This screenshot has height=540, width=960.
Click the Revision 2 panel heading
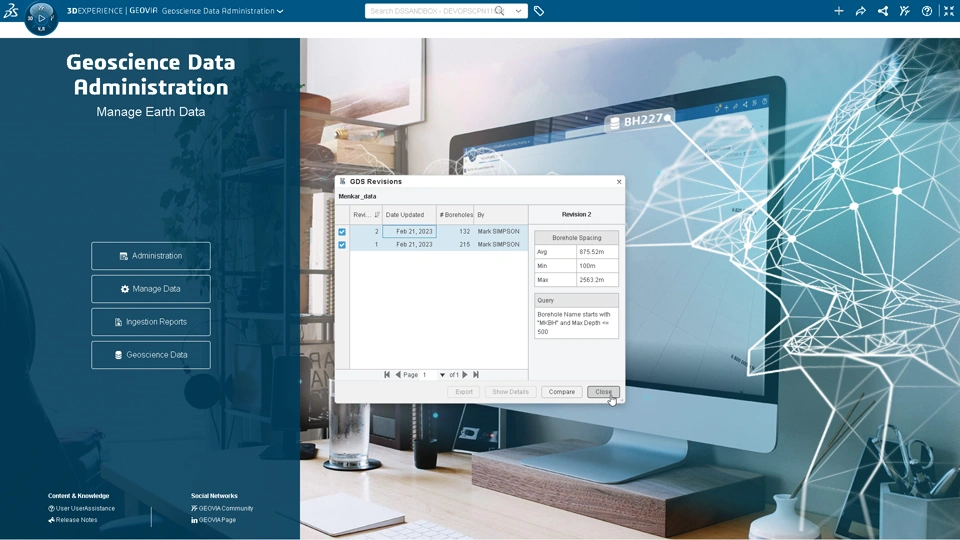pyautogui.click(x=576, y=215)
